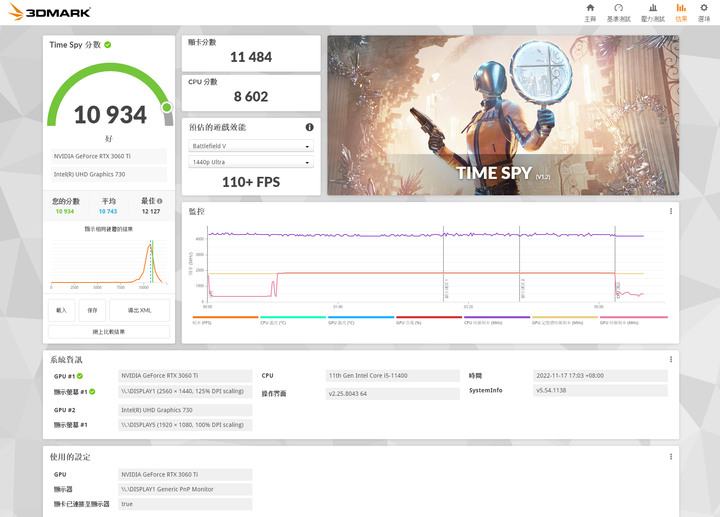Click the average score 10 743
Image resolution: width=720 pixels, height=517 pixels.
tap(108, 212)
